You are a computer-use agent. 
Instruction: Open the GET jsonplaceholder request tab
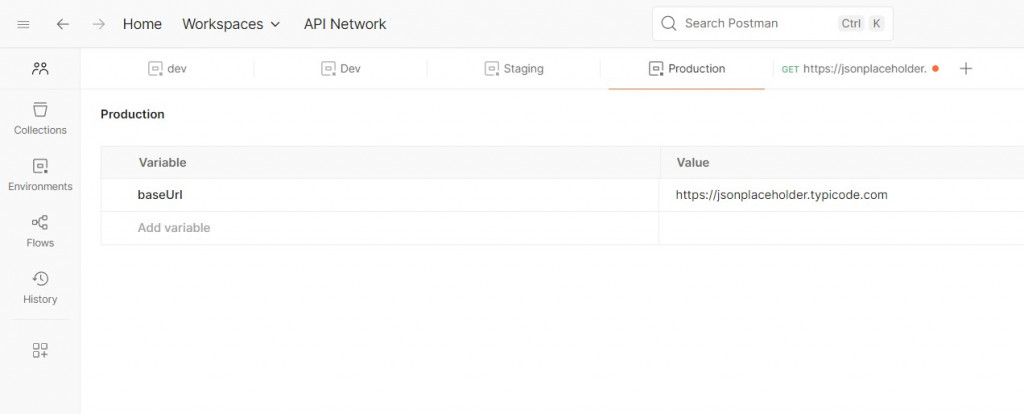[x=859, y=69]
